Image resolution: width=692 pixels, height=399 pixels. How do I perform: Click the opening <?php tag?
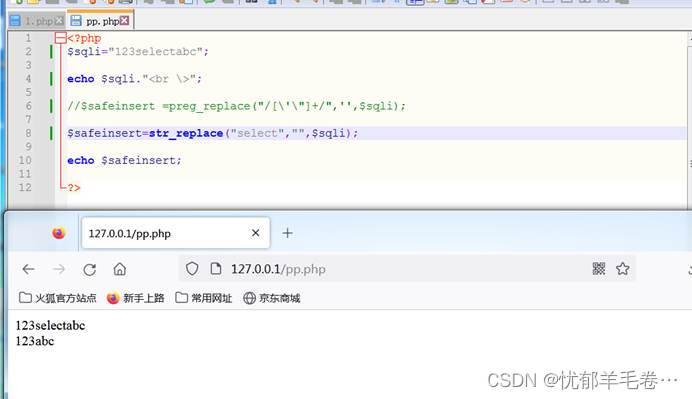click(84, 38)
